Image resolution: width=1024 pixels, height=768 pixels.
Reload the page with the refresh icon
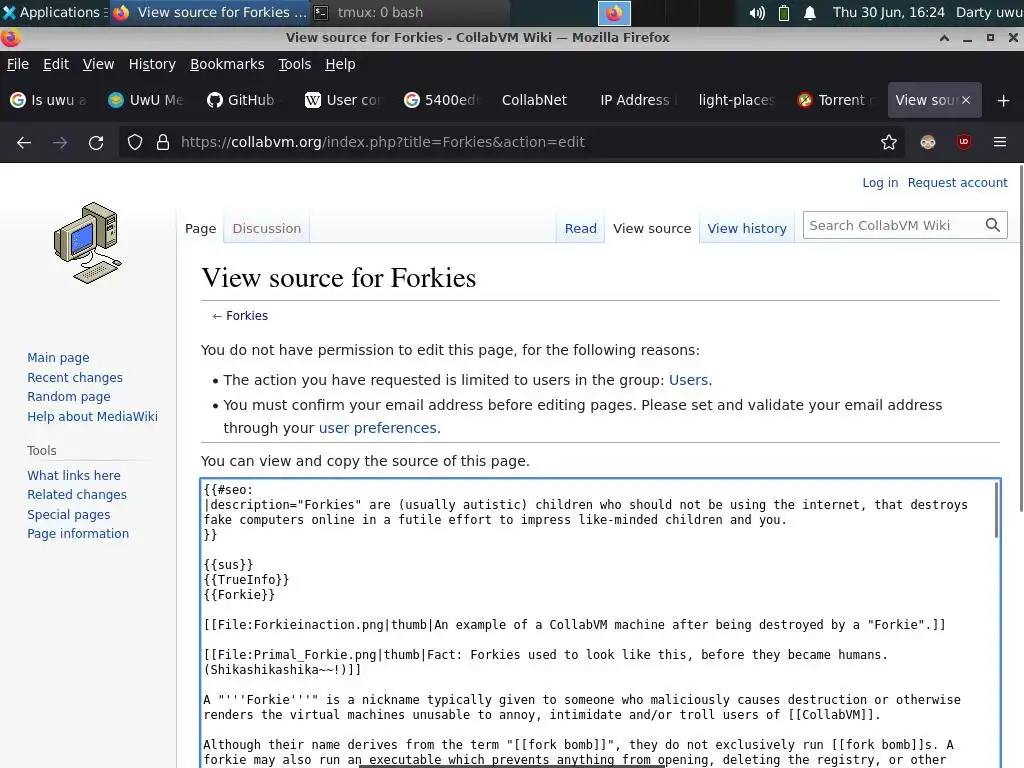tap(96, 142)
